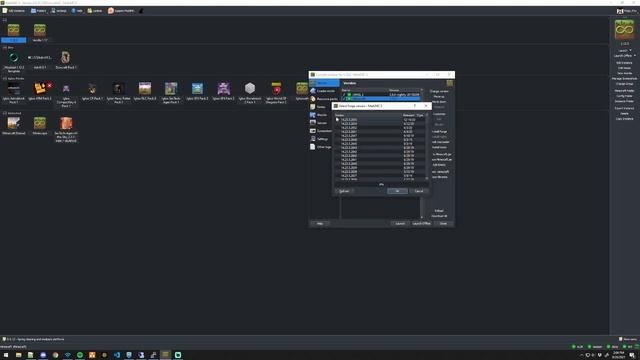640x360 pixels.
Task: Click OK in Select Forge version dialog
Action: pyautogui.click(x=397, y=191)
